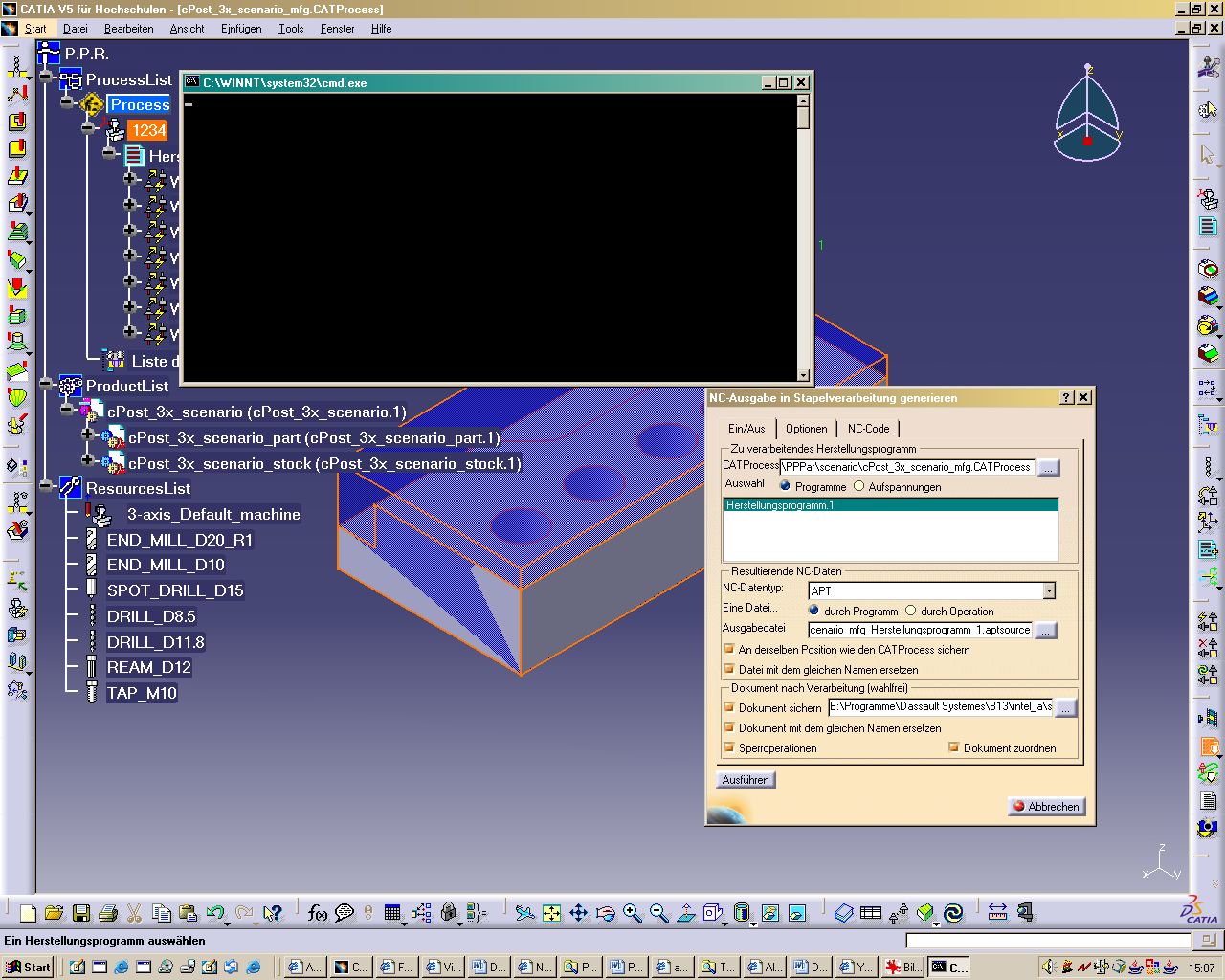Open the Bearbeiten menu
Screen dimensions: 1225x980
pyautogui.click(x=129, y=29)
